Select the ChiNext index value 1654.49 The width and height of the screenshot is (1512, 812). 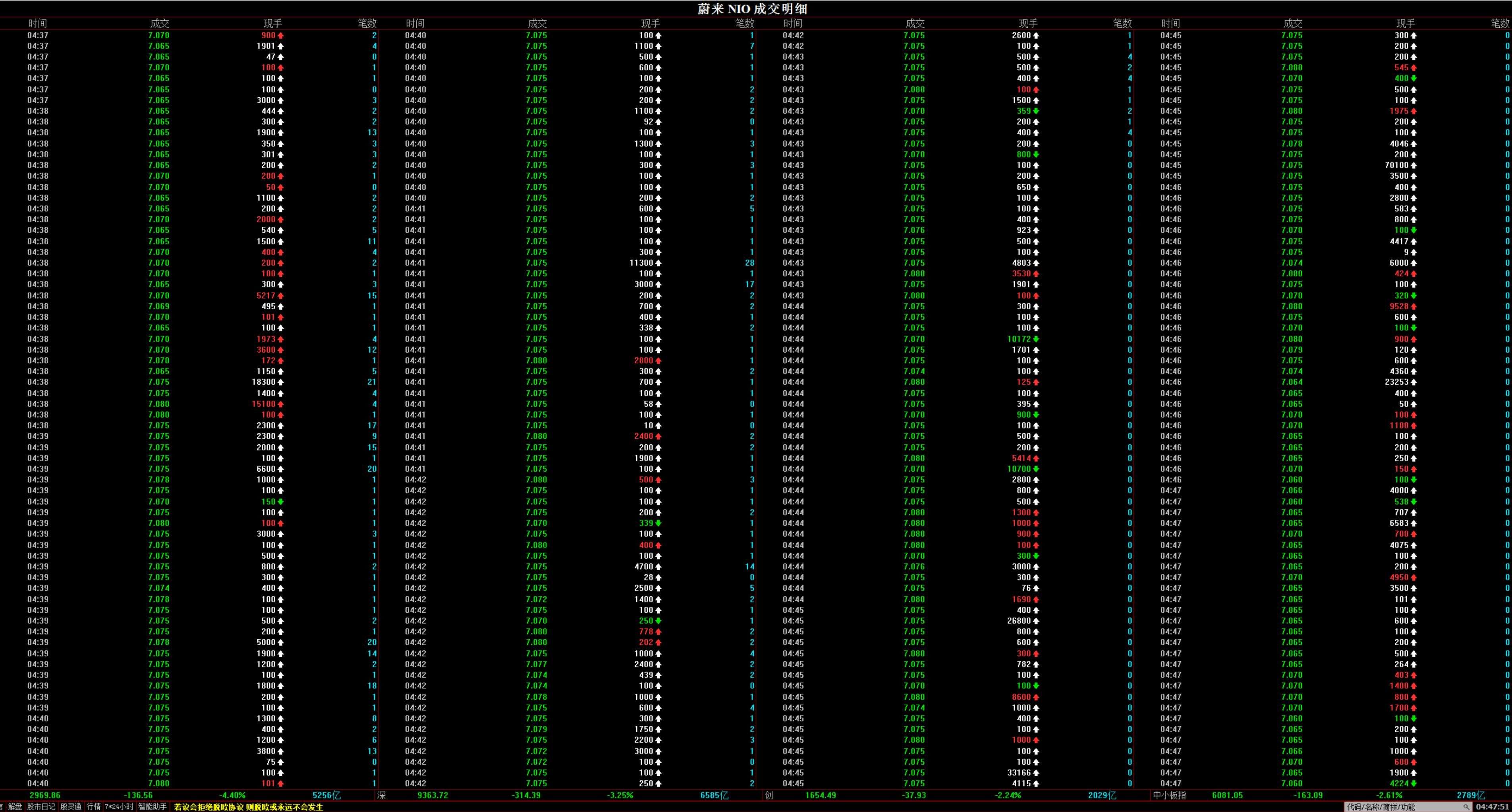click(821, 796)
